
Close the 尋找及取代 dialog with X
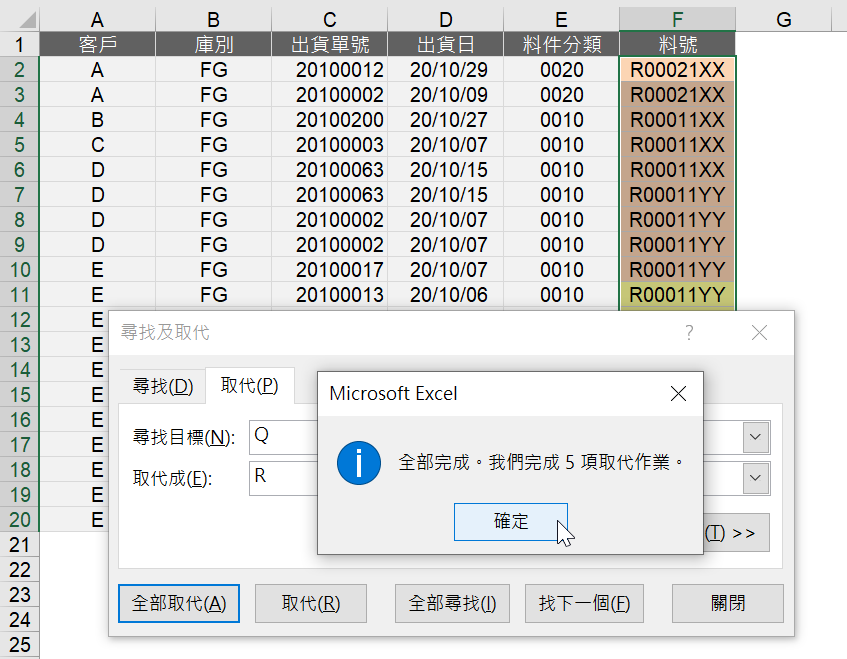click(x=759, y=333)
